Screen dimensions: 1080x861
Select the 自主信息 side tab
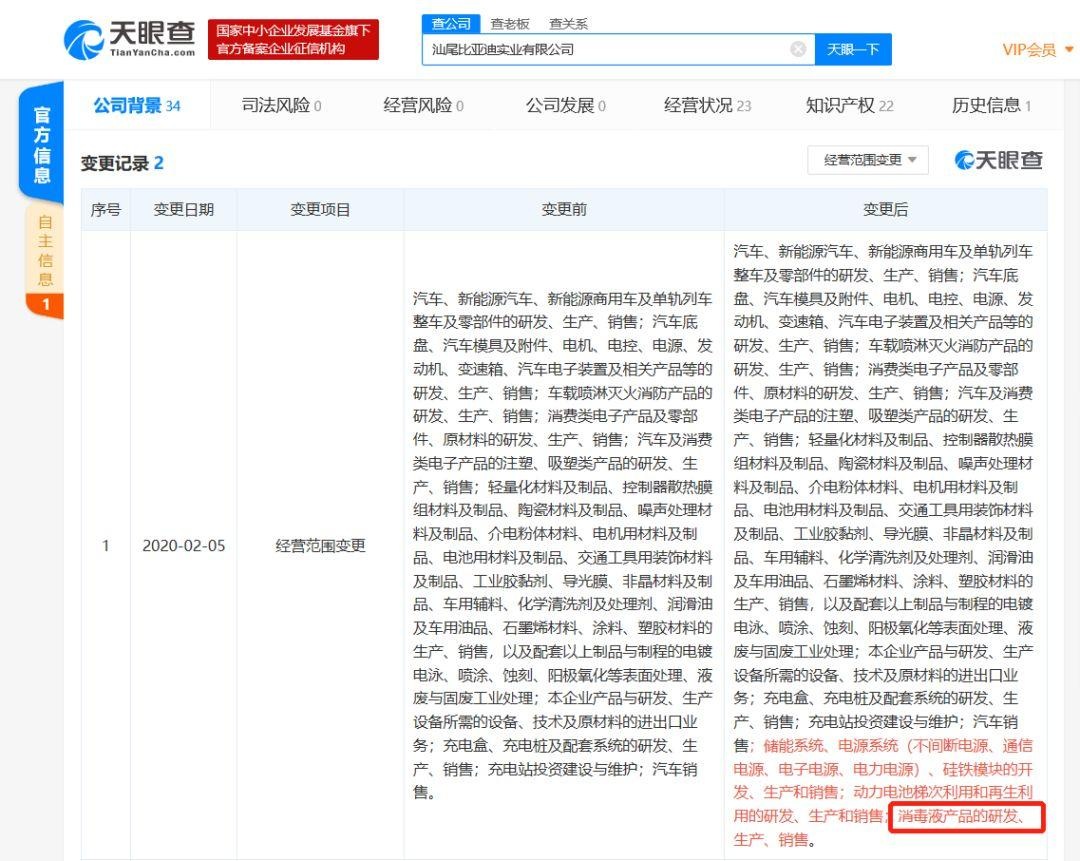[44, 250]
